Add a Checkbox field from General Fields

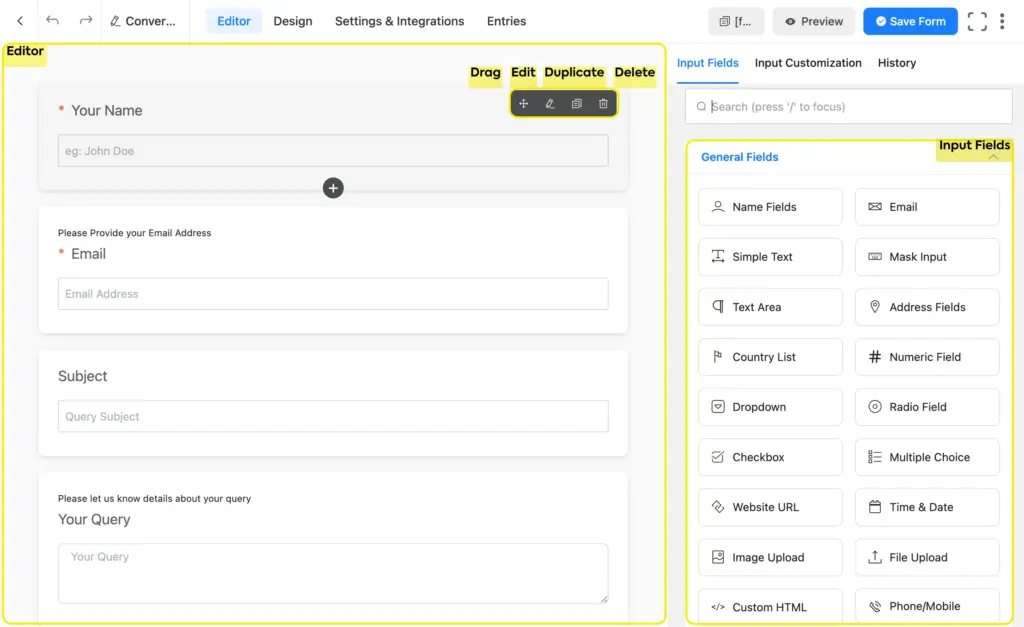pyautogui.click(x=770, y=457)
